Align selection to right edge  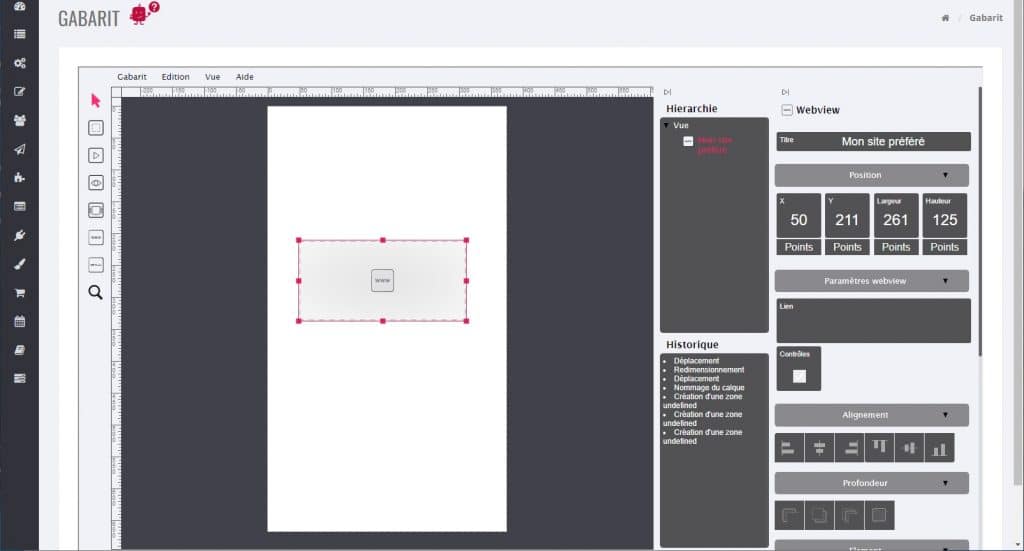pyautogui.click(x=850, y=448)
